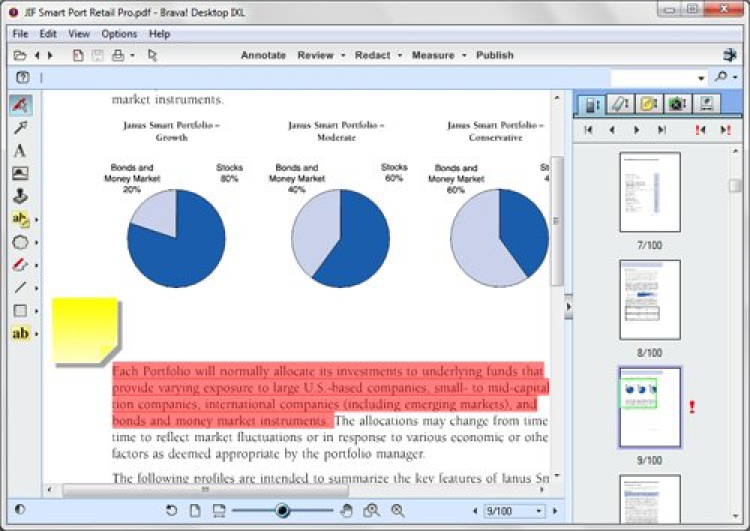
Task: Jump to last page in thumbnail panel
Action: pos(662,130)
